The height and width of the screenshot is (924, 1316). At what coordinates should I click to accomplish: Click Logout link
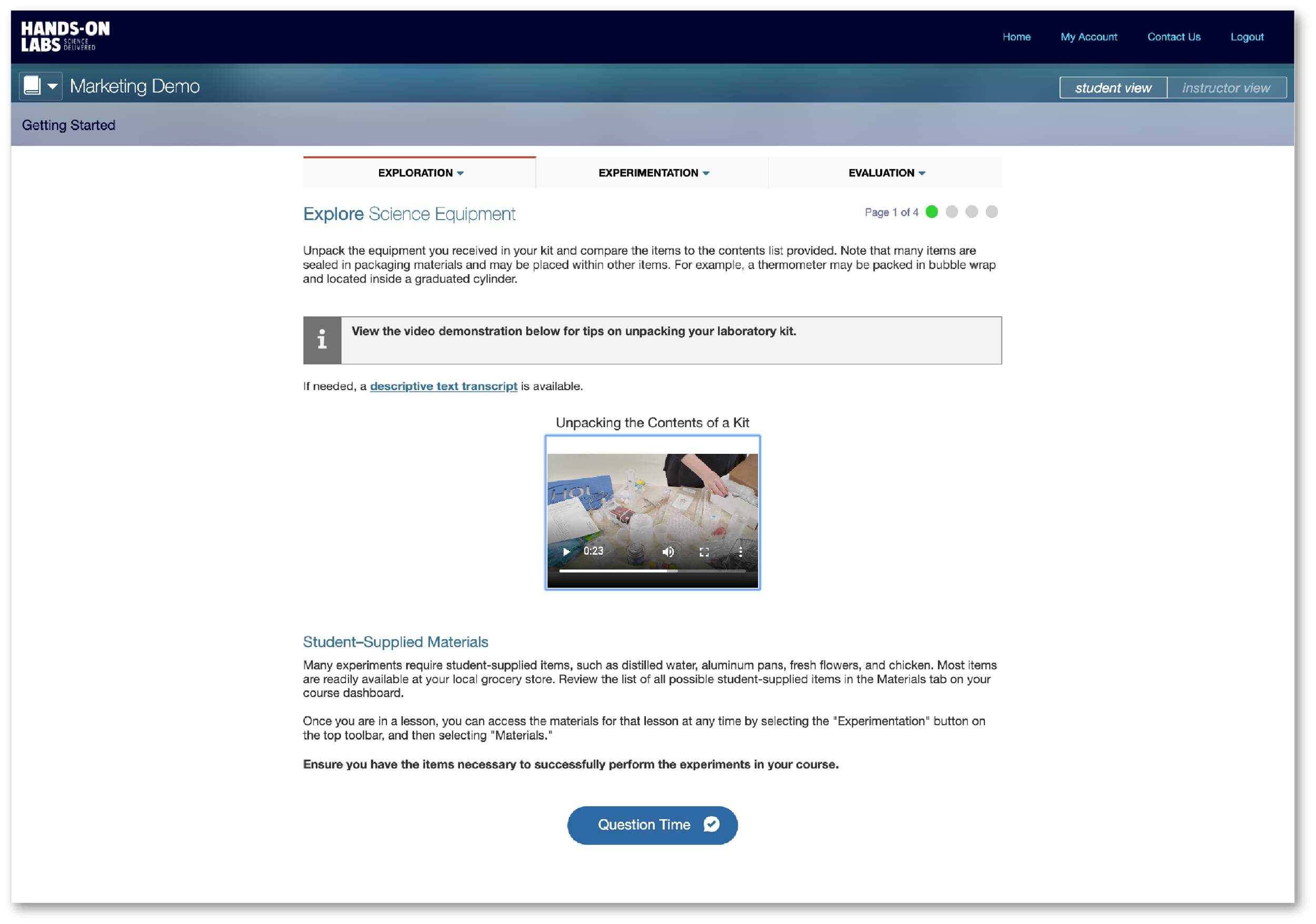tap(1247, 37)
